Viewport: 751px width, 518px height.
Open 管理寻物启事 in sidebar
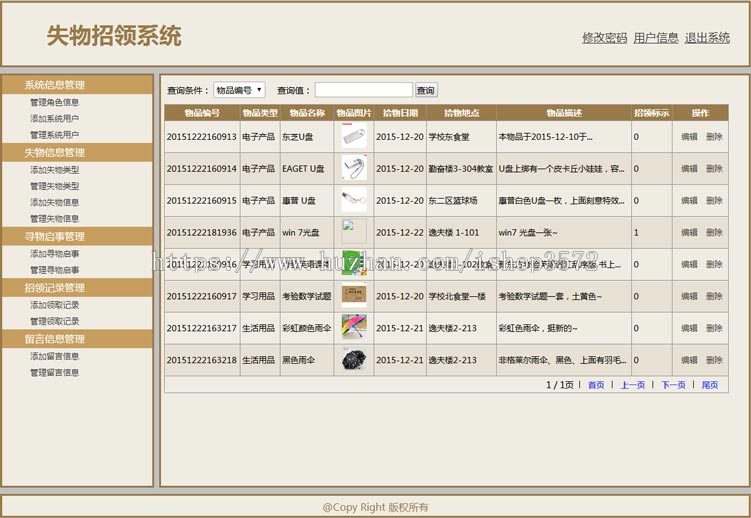[55, 270]
